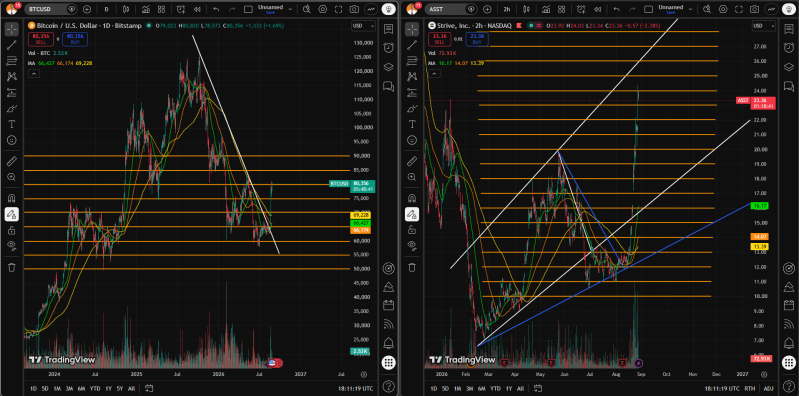Click the BUY 23.38 button on ASST

pos(476,39)
